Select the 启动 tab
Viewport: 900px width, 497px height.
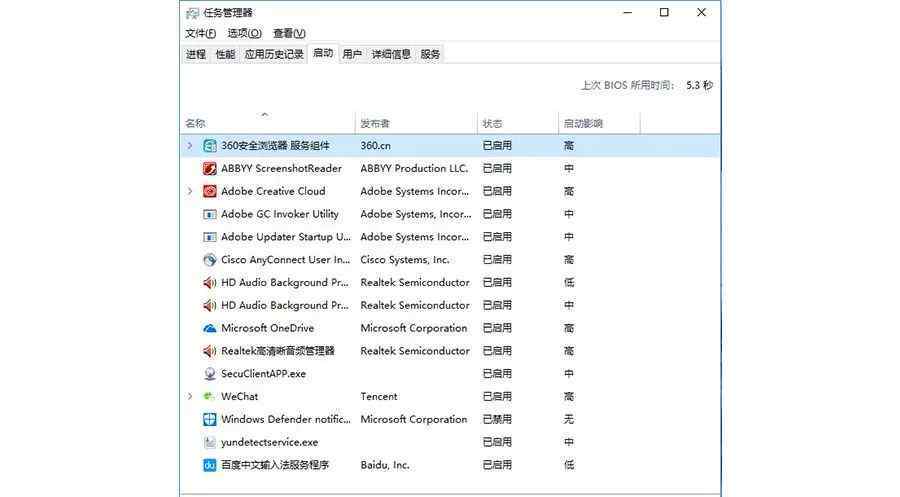pyautogui.click(x=323, y=53)
